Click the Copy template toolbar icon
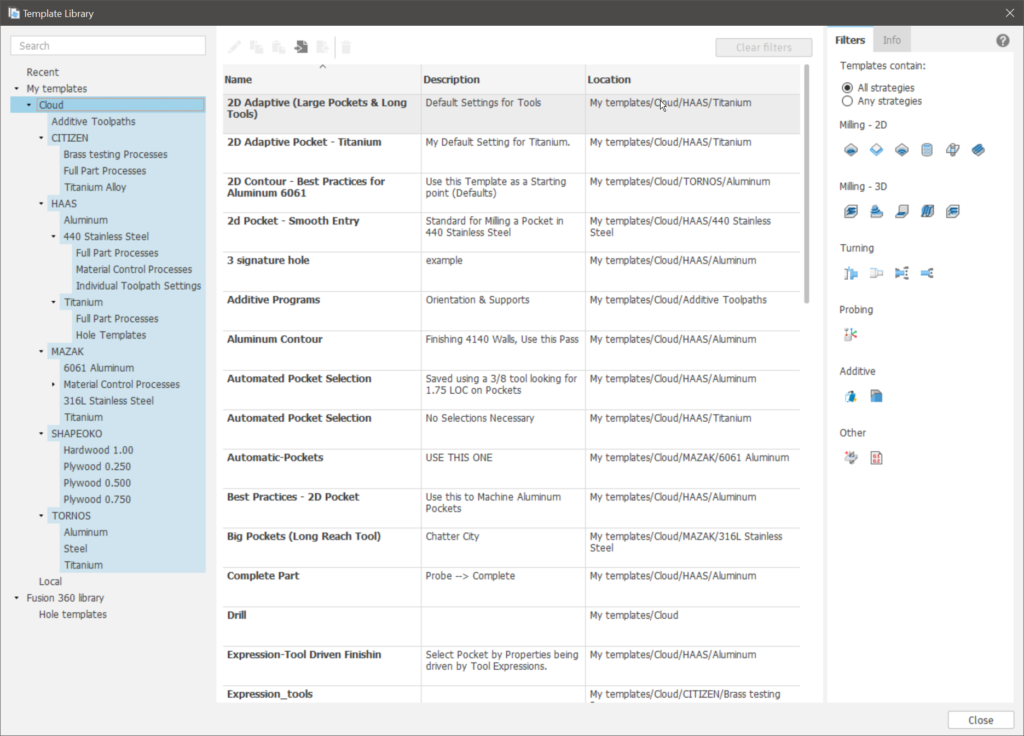Viewport: 1024px width, 736px height. click(257, 47)
